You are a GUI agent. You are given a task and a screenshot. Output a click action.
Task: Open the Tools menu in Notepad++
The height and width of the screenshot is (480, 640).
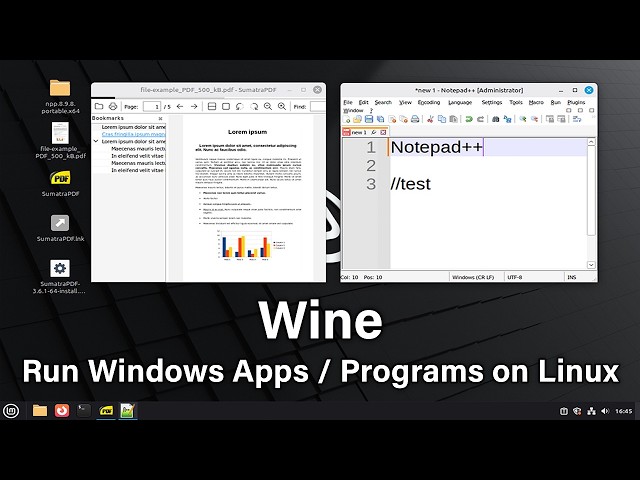pos(516,102)
